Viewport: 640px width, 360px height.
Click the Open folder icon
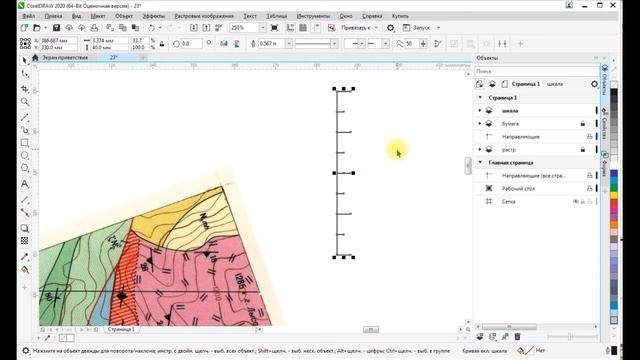point(37,28)
